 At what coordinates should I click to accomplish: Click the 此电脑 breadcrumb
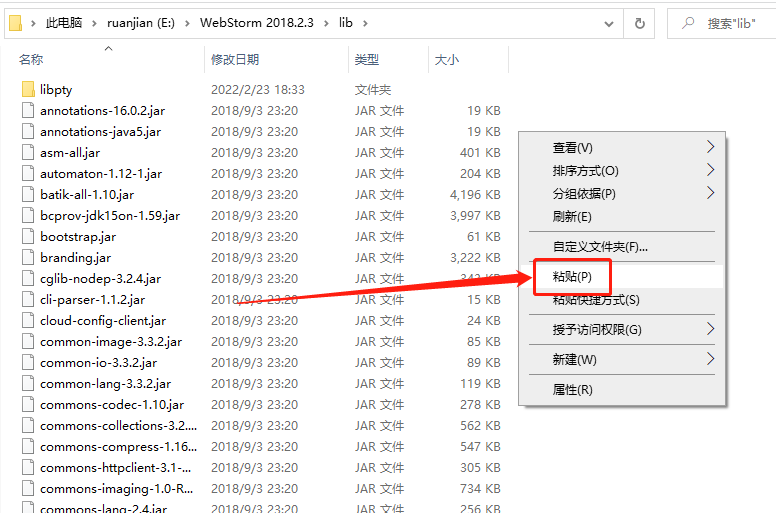point(64,23)
